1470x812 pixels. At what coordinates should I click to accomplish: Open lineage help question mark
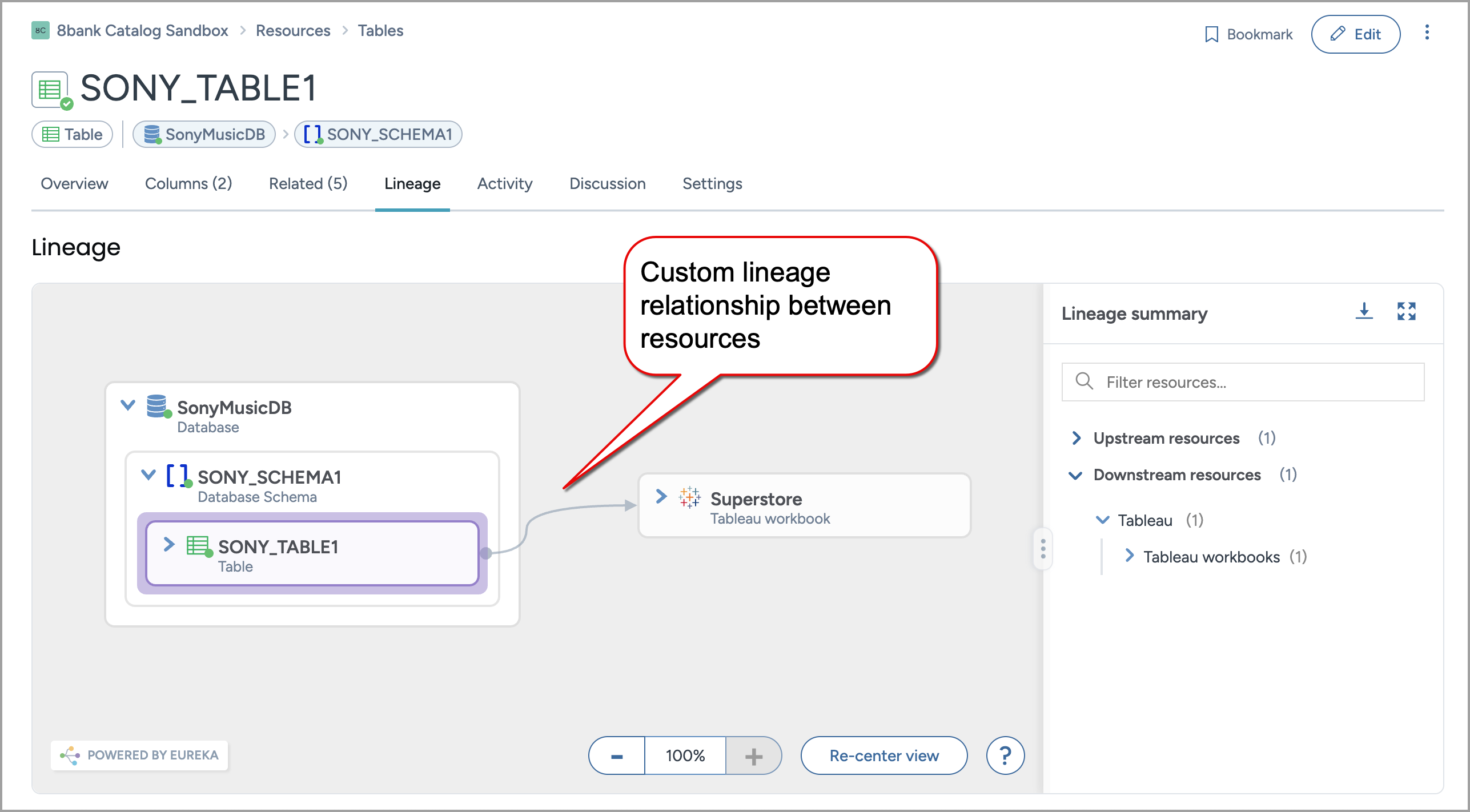[x=1005, y=755]
